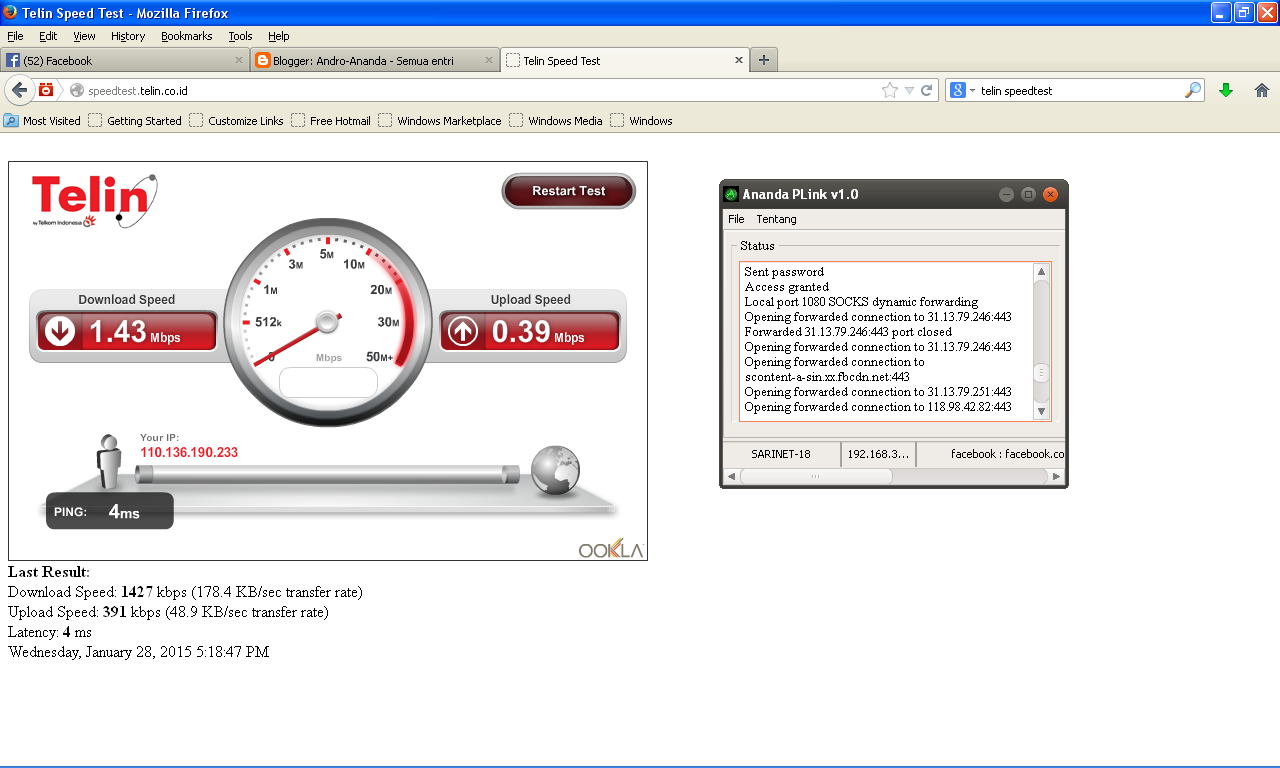
Task: Click the Wednesday, January 28, 2015 timestamp
Action: click(138, 652)
